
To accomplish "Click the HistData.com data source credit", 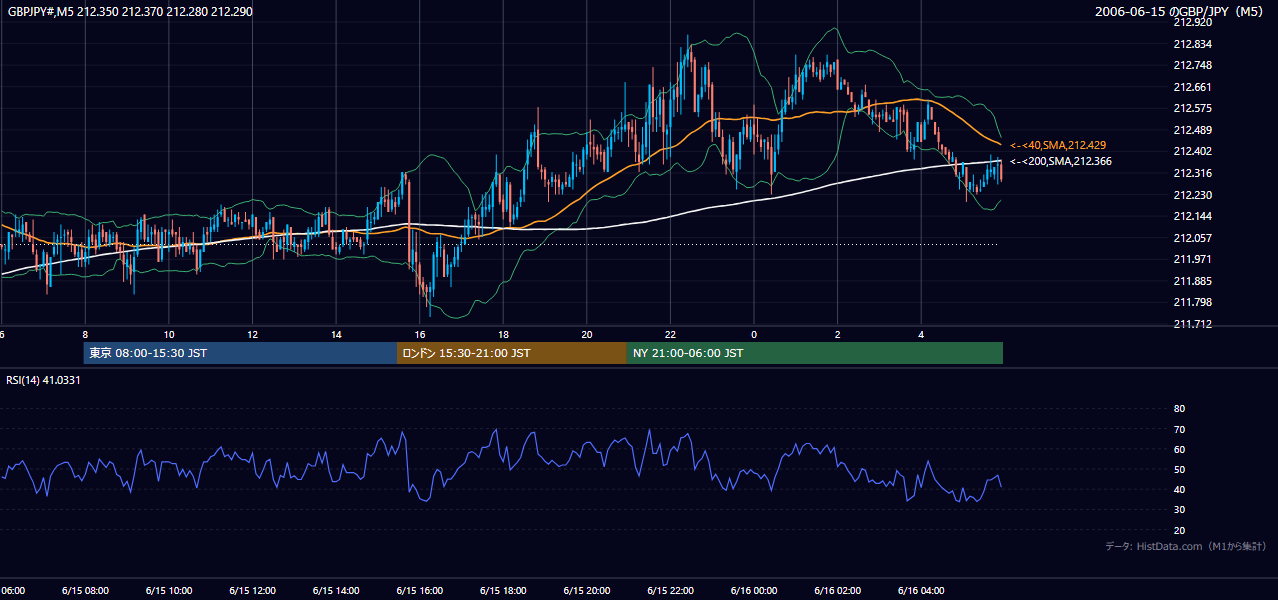I will (1186, 546).
